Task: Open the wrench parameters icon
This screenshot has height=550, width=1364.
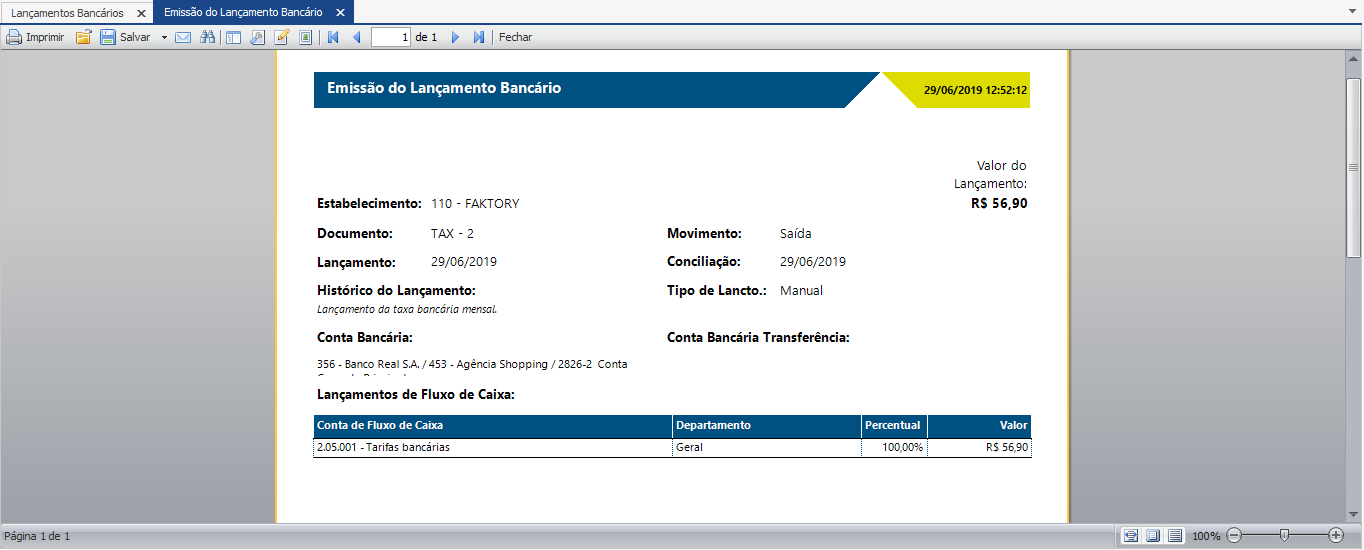Action: coord(257,37)
